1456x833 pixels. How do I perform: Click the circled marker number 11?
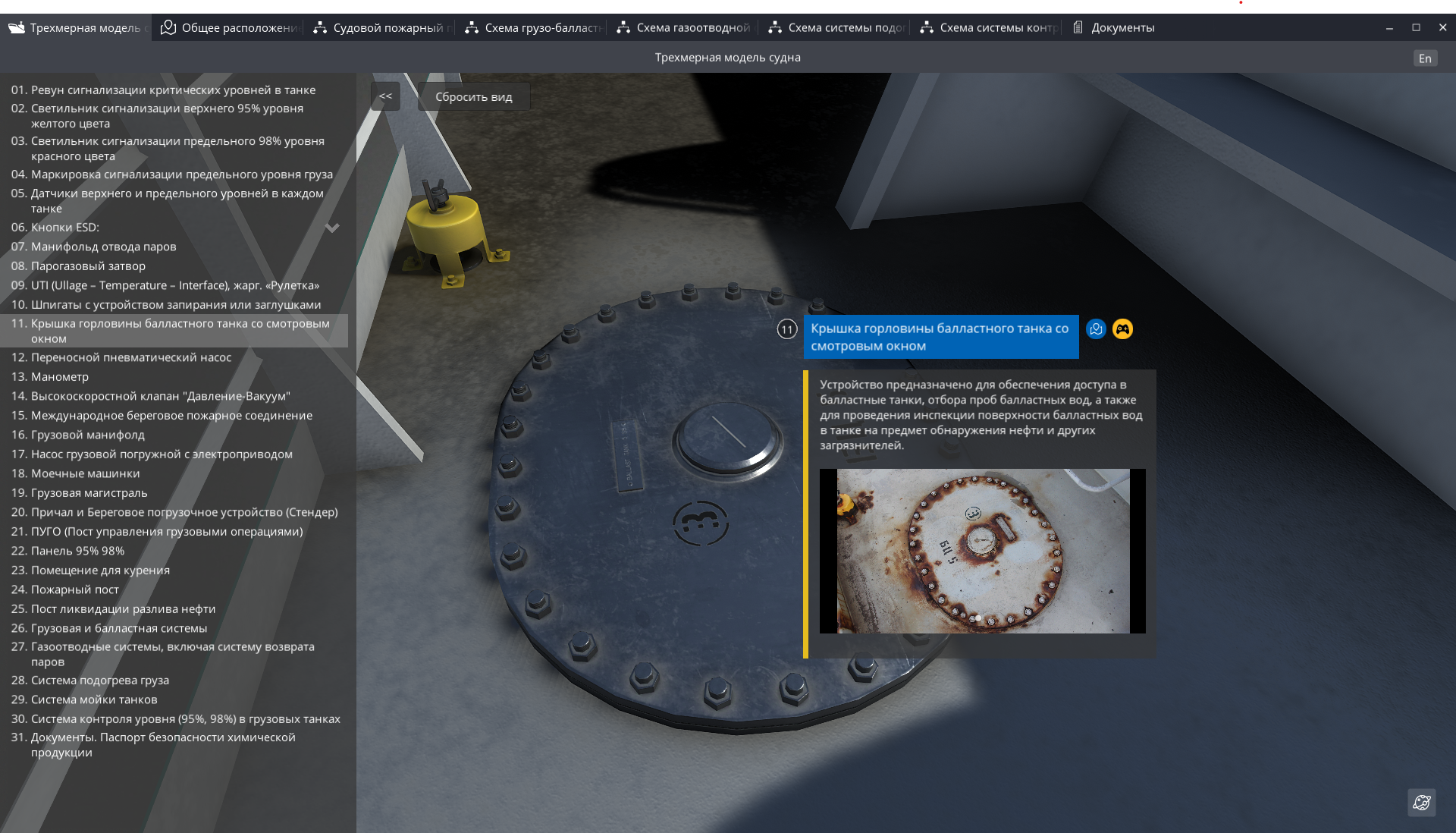tap(787, 329)
